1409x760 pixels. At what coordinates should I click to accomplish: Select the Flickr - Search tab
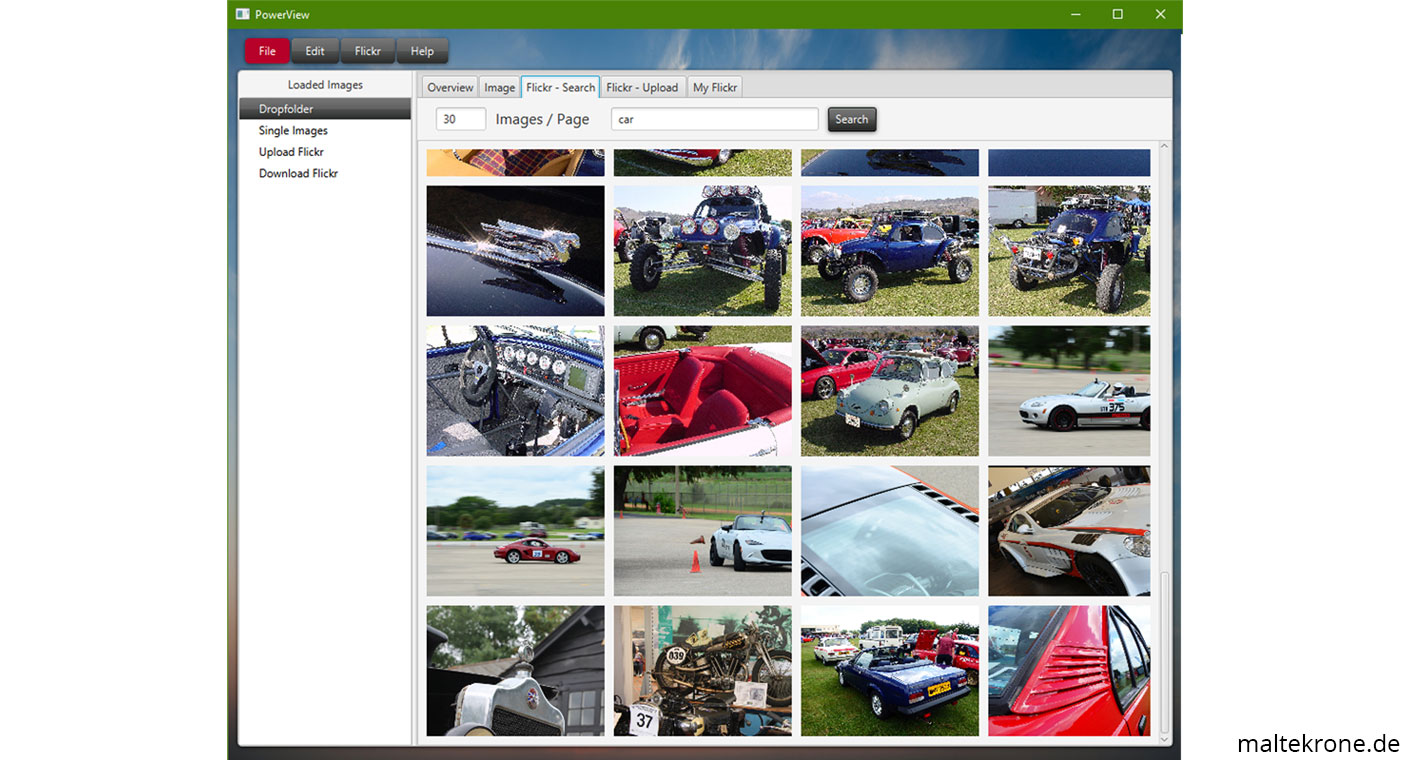tap(560, 87)
